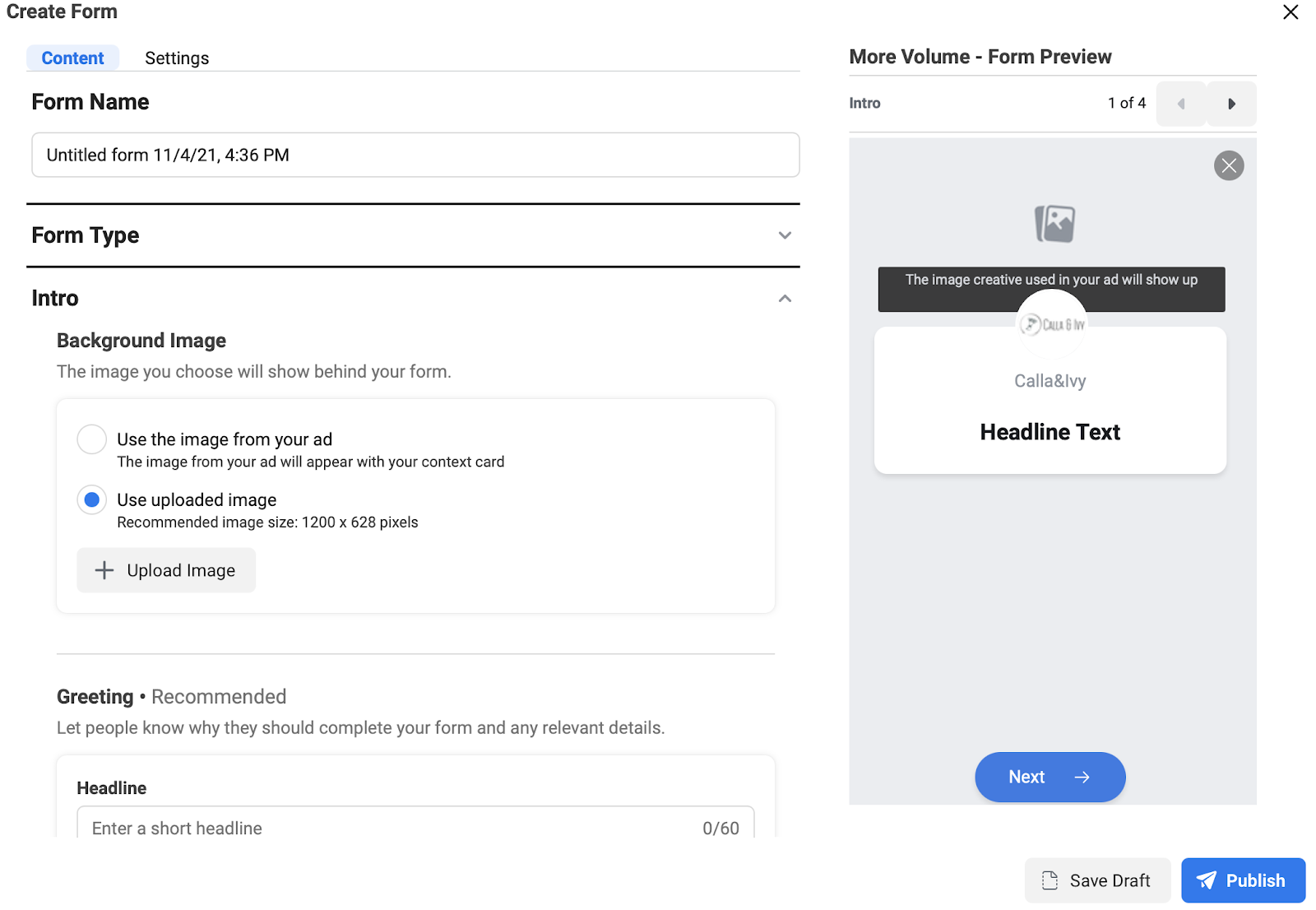Click the Intro section heading
1316x910 pixels.
55,299
